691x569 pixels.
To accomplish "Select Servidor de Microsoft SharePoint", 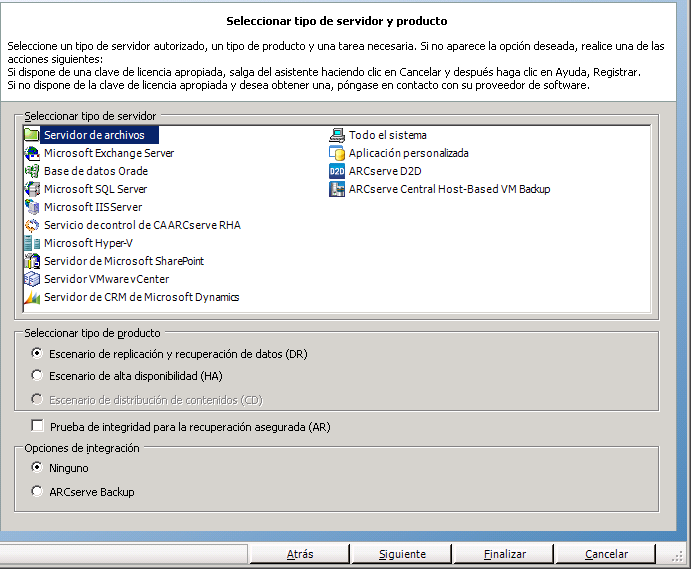I will coord(124,261).
